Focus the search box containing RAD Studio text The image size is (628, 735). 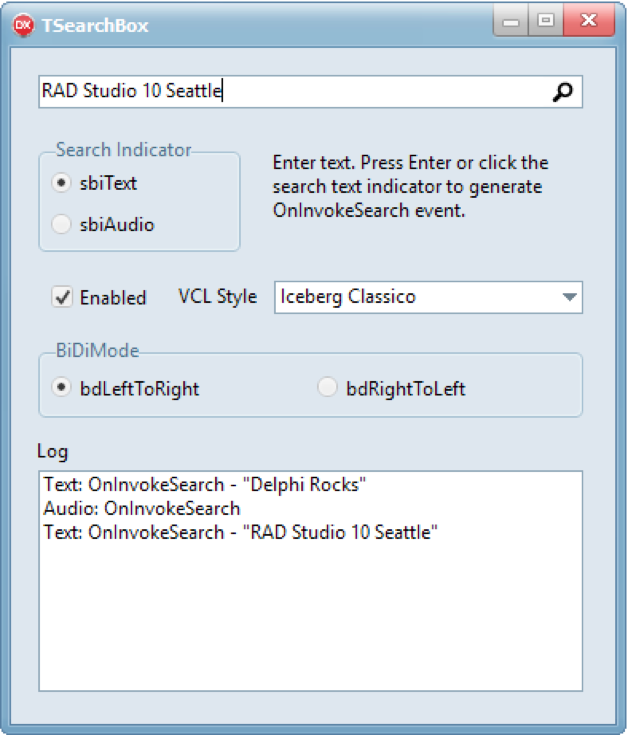(310, 91)
